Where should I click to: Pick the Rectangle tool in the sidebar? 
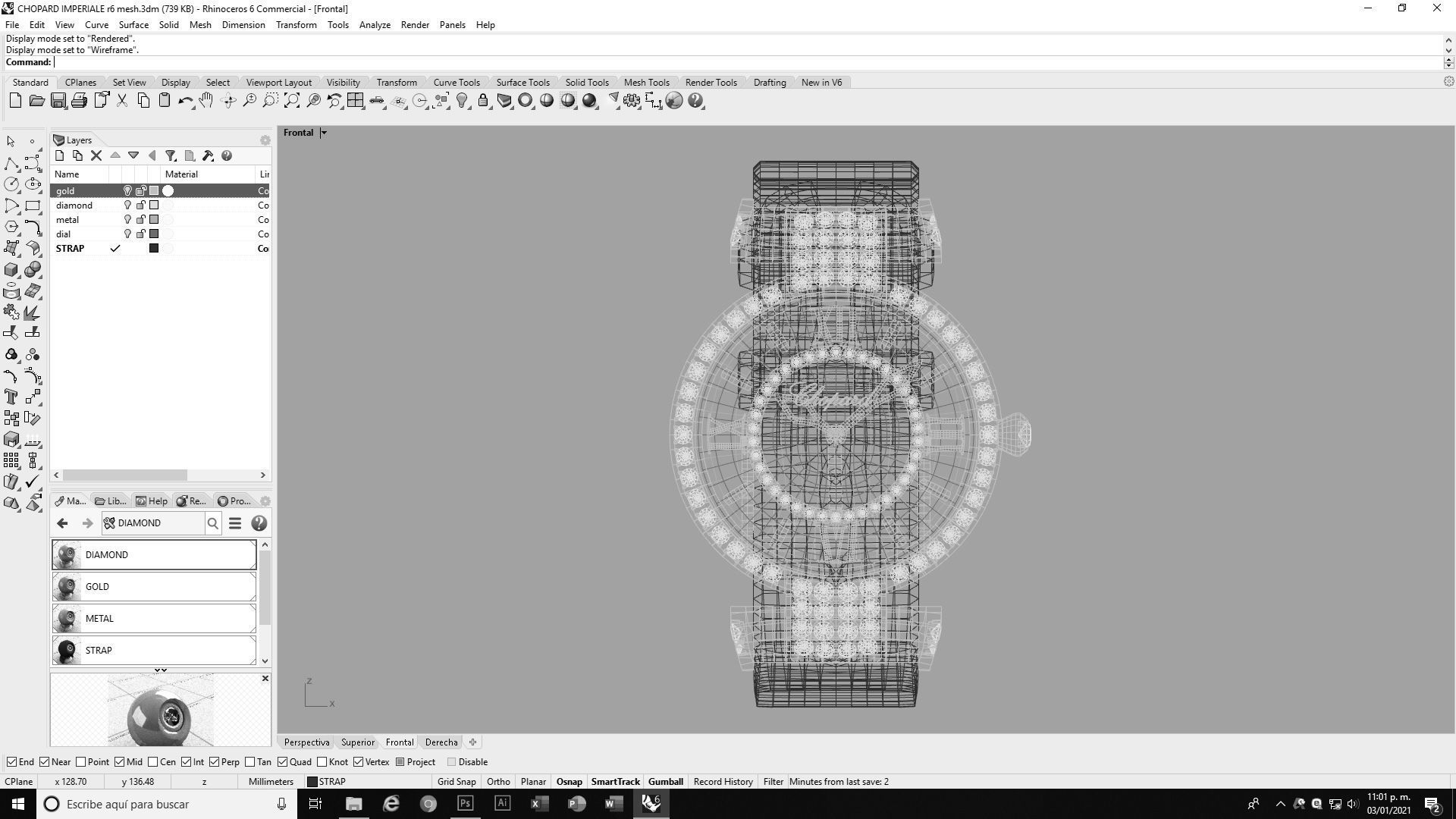pyautogui.click(x=33, y=206)
